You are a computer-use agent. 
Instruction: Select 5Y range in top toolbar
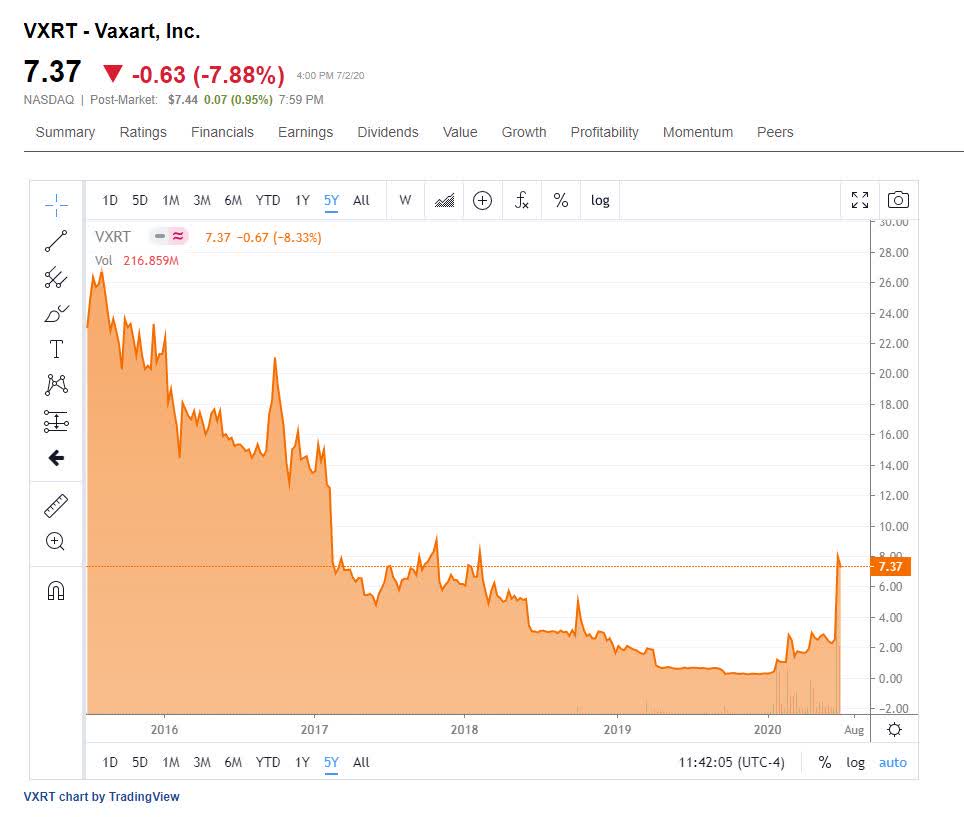pos(331,200)
